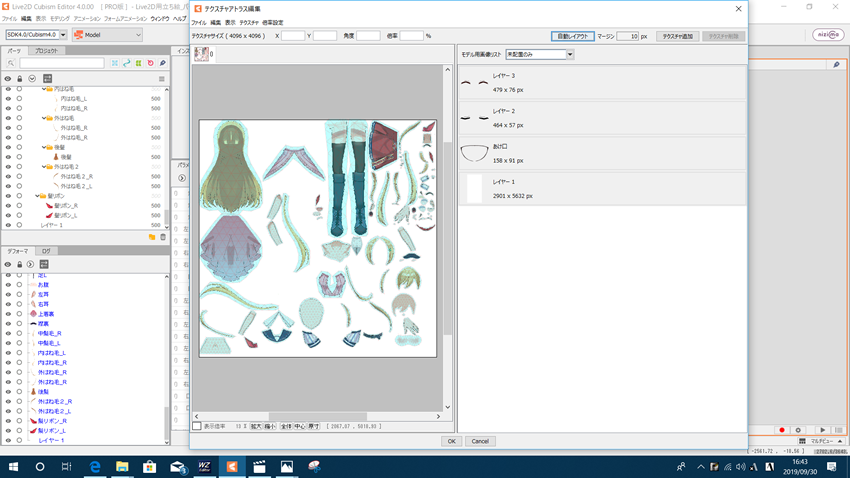Click the 自動レイアウト button
The image size is (850, 478).
(x=572, y=36)
